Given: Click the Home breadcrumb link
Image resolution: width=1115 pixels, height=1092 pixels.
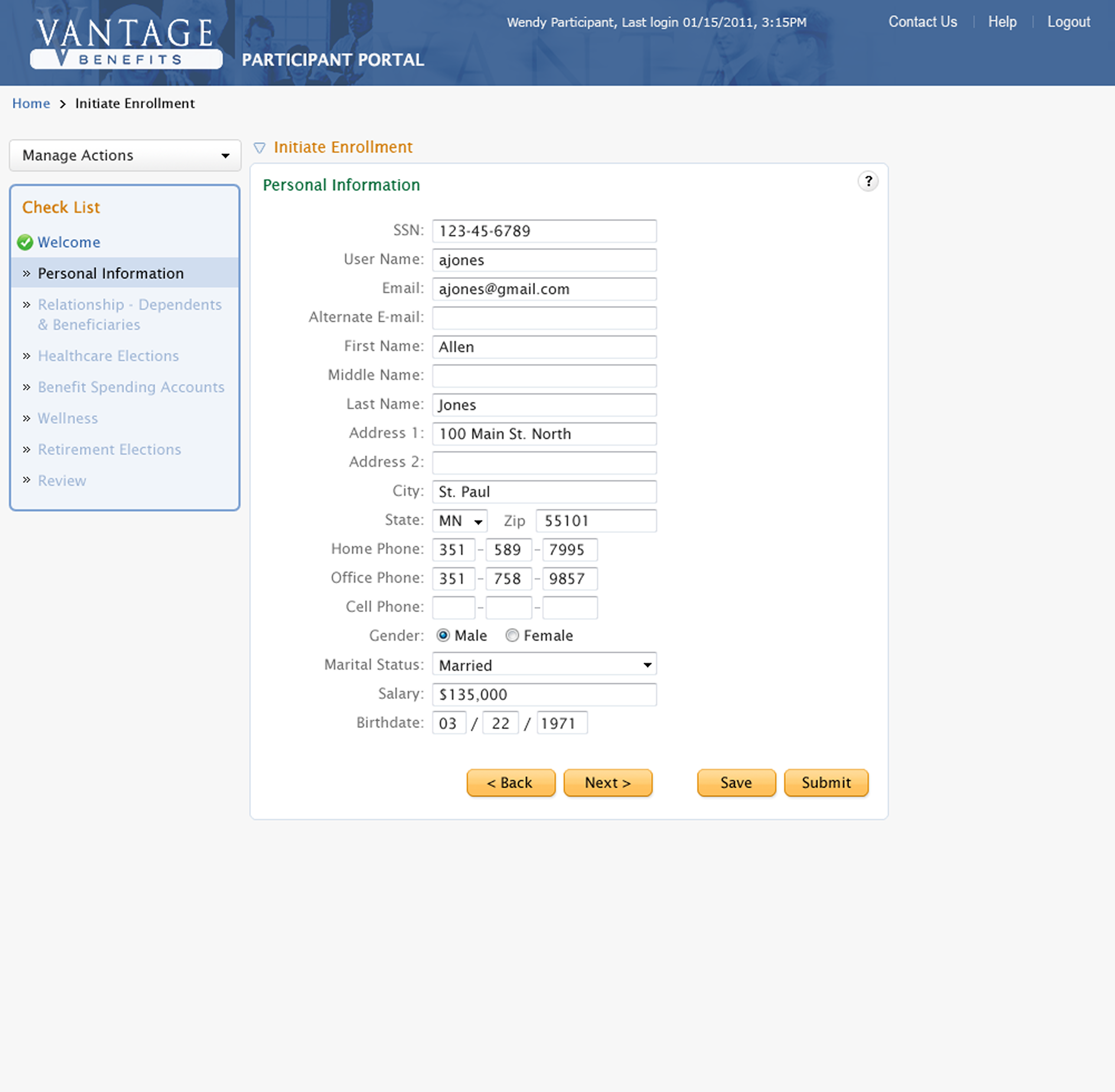Looking at the screenshot, I should [x=31, y=103].
